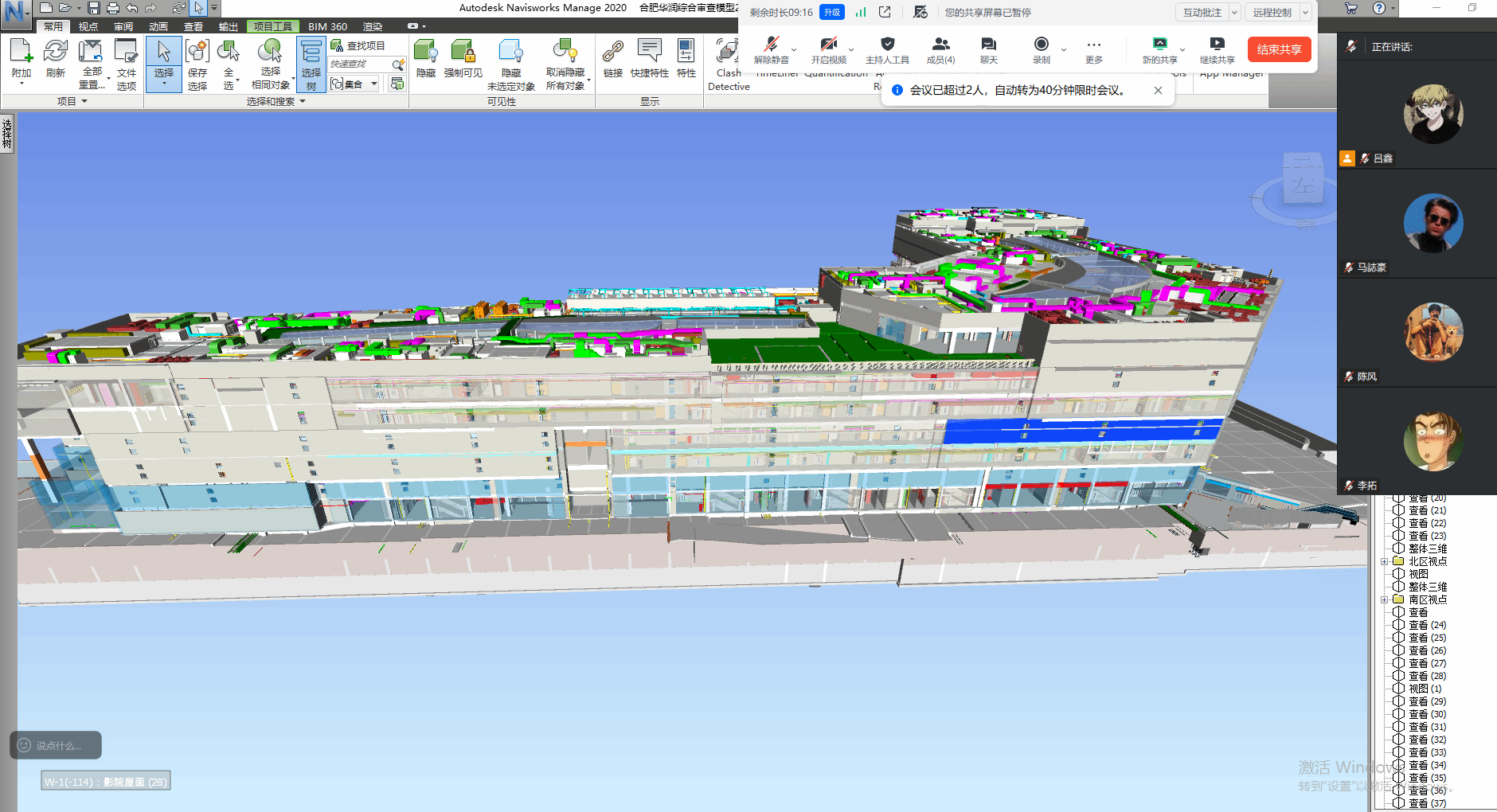The image size is (1497, 812).
Task: Click the 刷新 (Refresh) icon in ribbon
Action: (x=55, y=53)
